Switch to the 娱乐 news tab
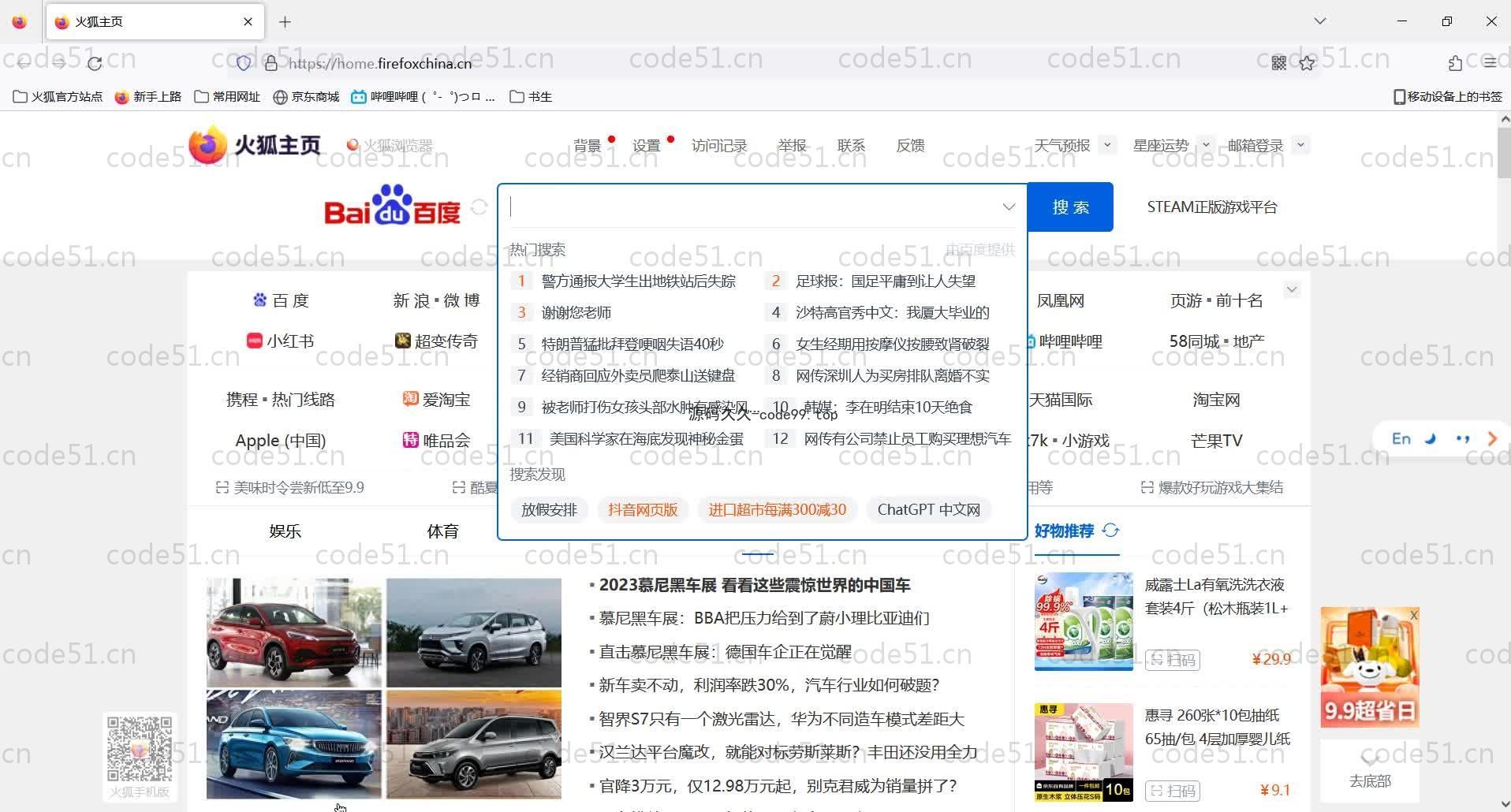This screenshot has height=812, width=1511. [x=285, y=531]
